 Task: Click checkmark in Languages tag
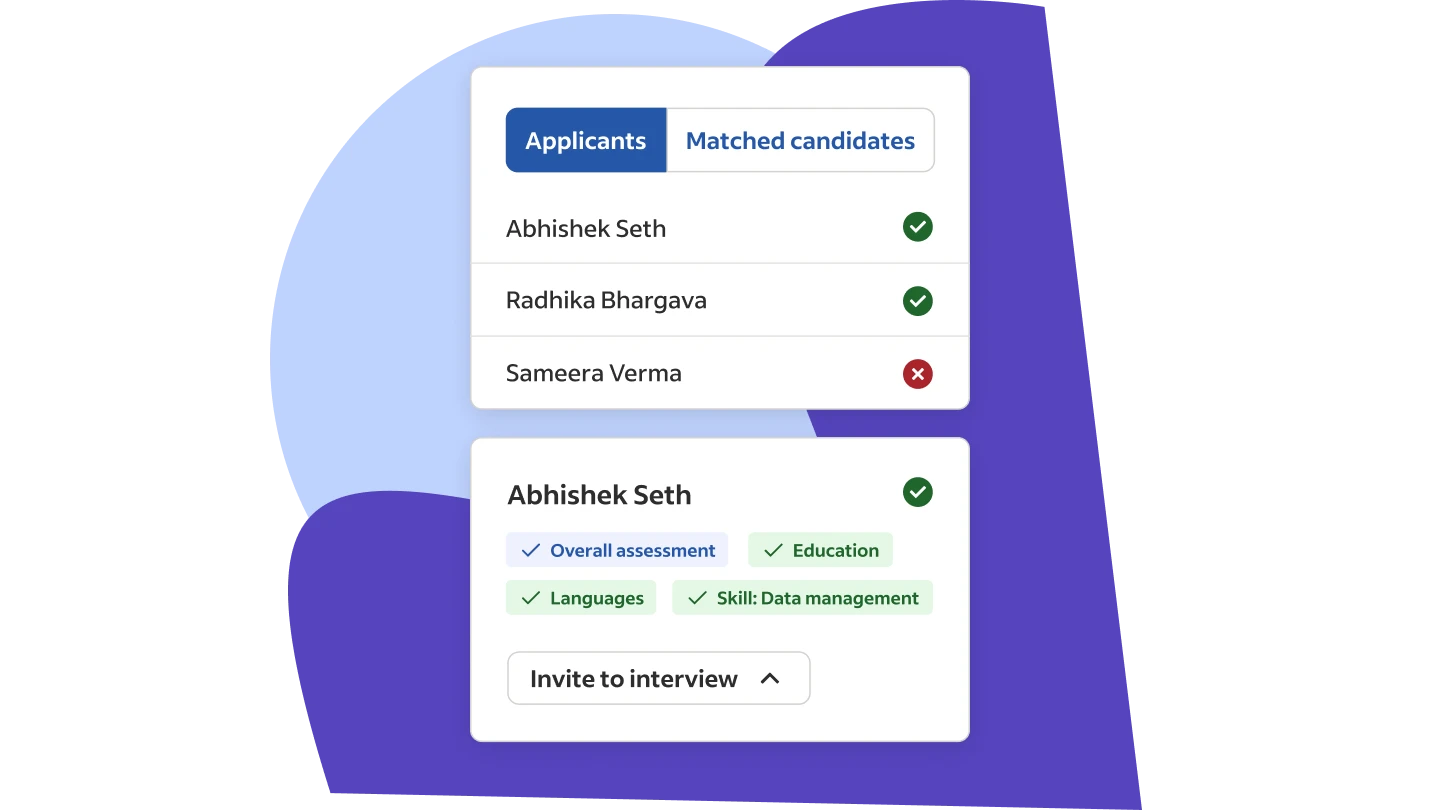coord(531,598)
